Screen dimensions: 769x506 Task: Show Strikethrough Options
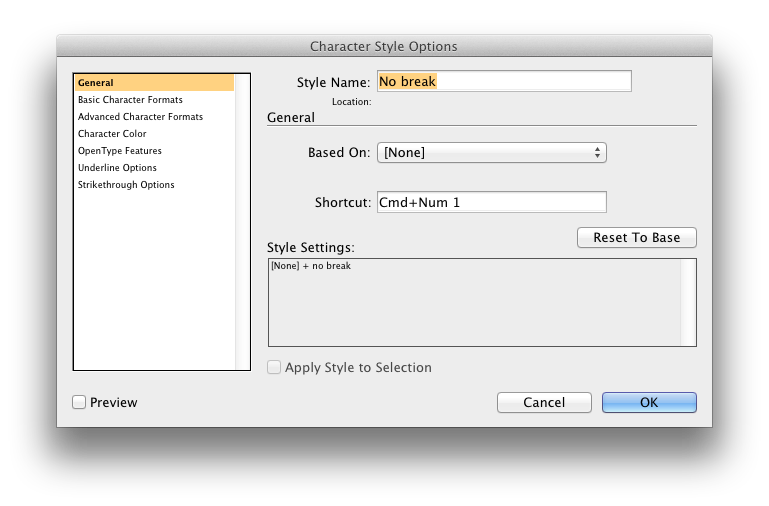126,184
